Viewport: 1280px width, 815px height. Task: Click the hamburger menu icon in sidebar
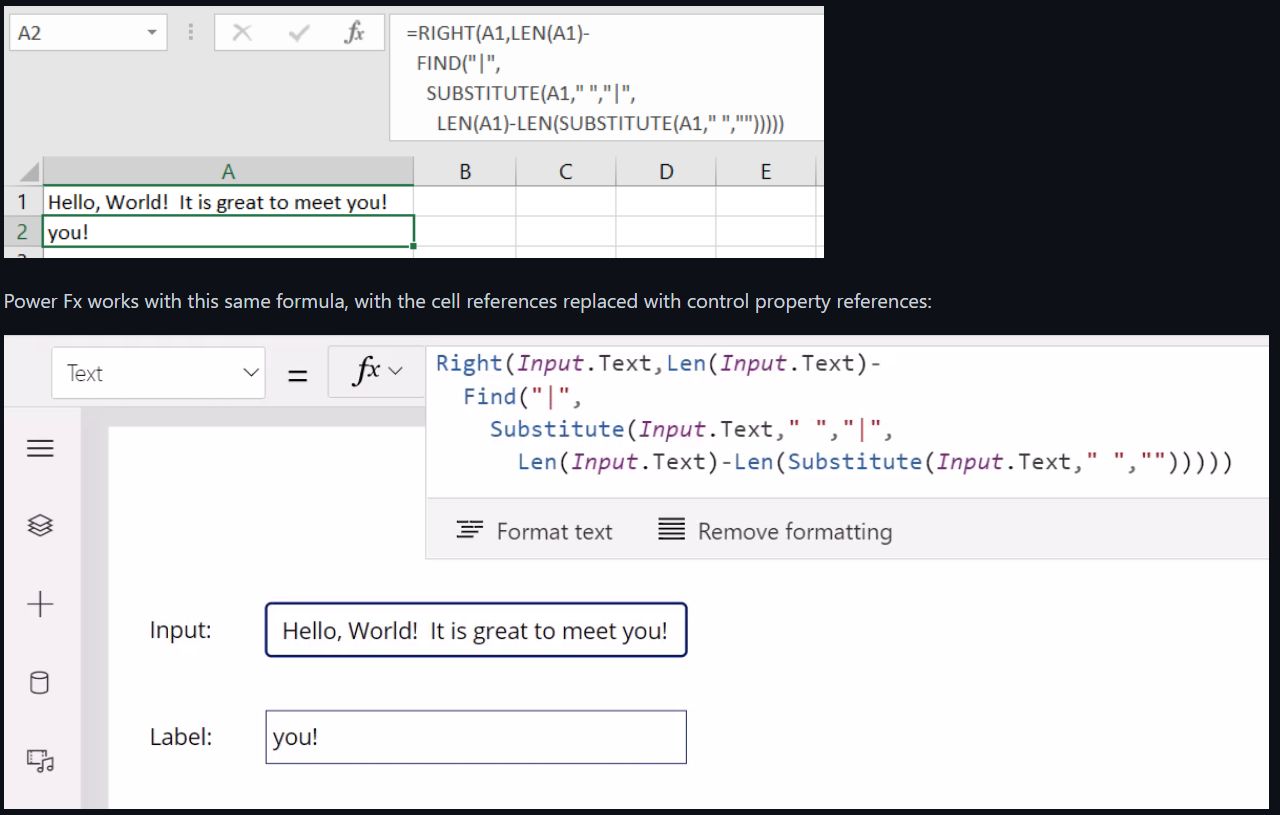point(40,448)
